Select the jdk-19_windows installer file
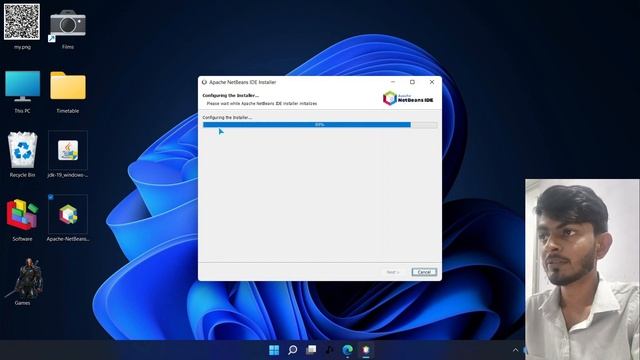640x360 pixels. 68,150
